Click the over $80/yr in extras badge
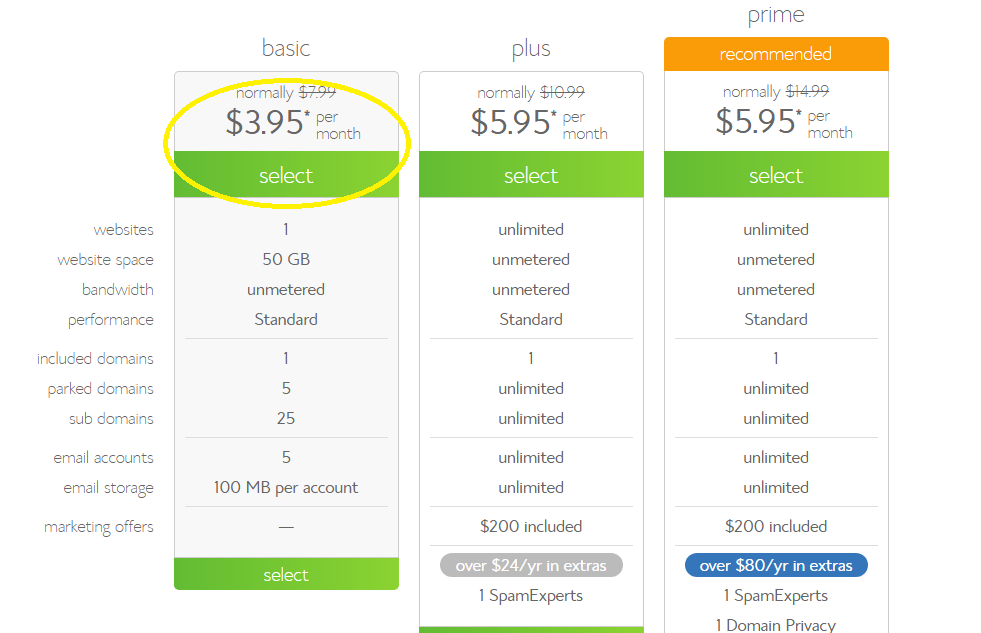This screenshot has width=981, height=633. [776, 565]
